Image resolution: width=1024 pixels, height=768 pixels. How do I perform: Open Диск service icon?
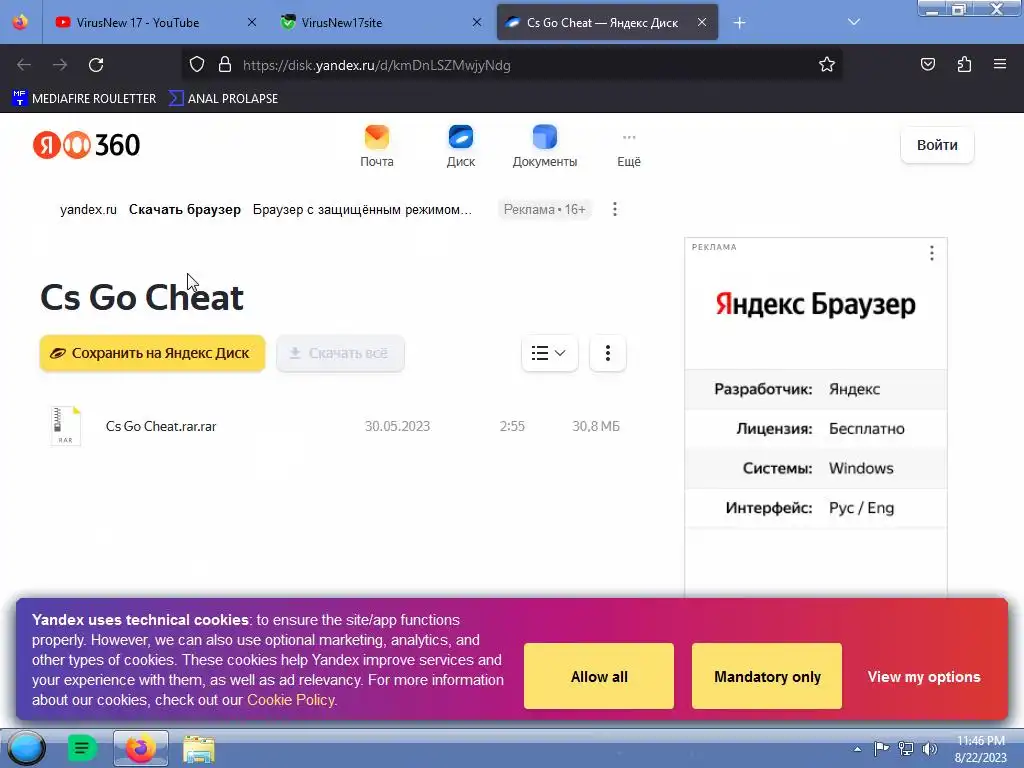460,146
